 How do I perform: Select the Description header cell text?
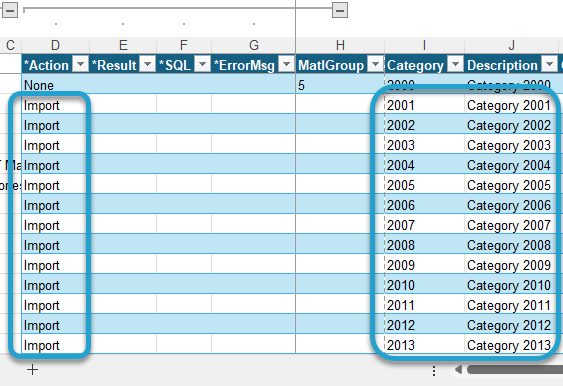pos(502,65)
